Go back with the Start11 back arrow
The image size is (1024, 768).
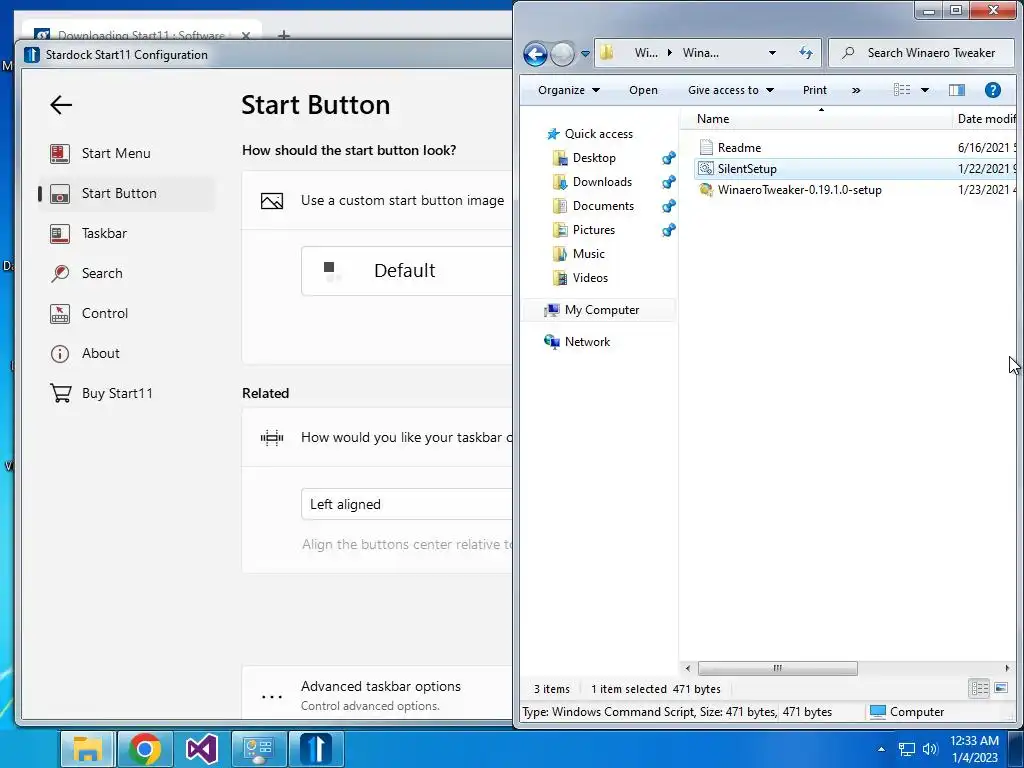[x=61, y=104]
